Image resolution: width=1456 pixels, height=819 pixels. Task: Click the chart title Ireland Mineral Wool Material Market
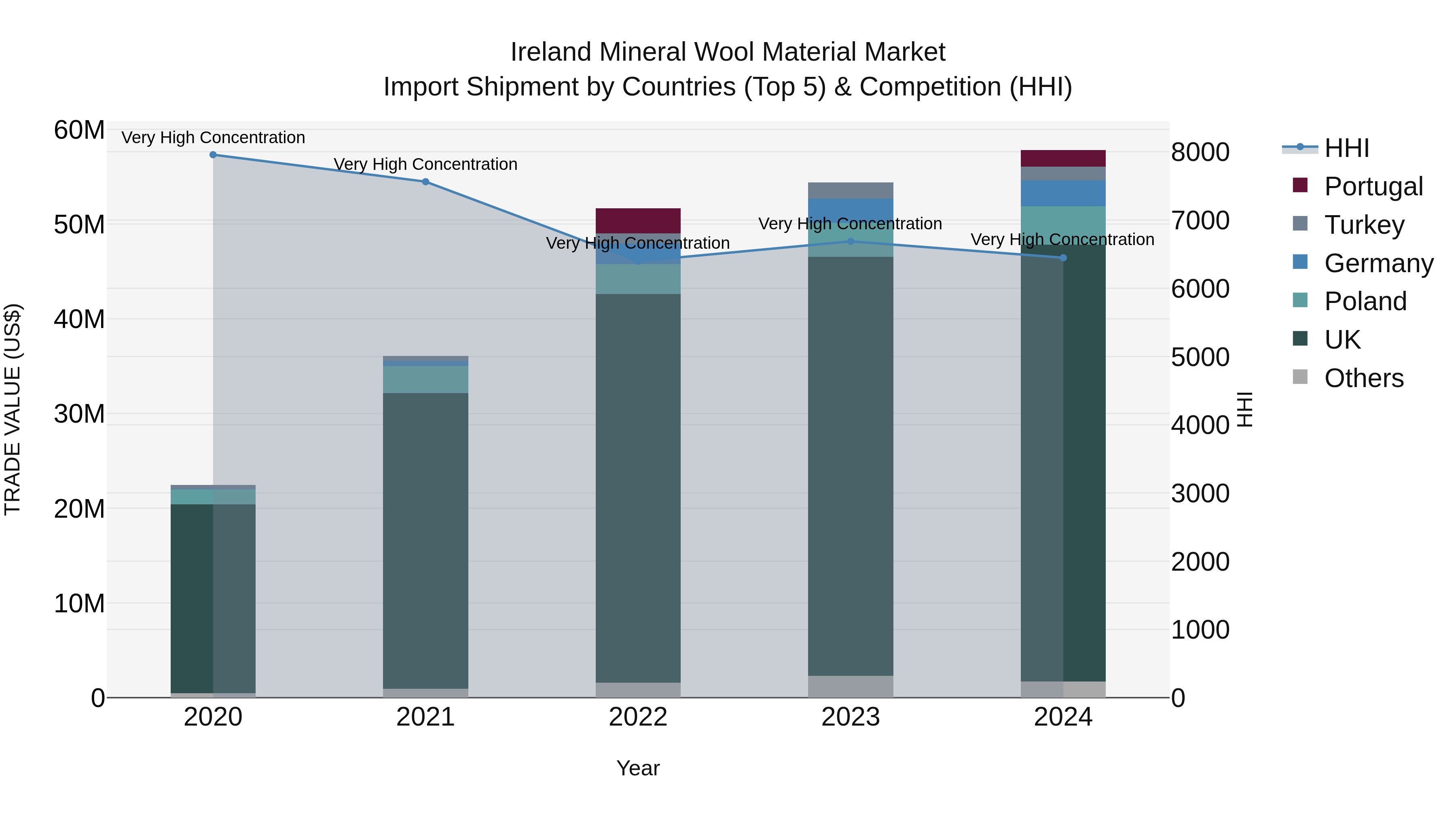point(728,52)
